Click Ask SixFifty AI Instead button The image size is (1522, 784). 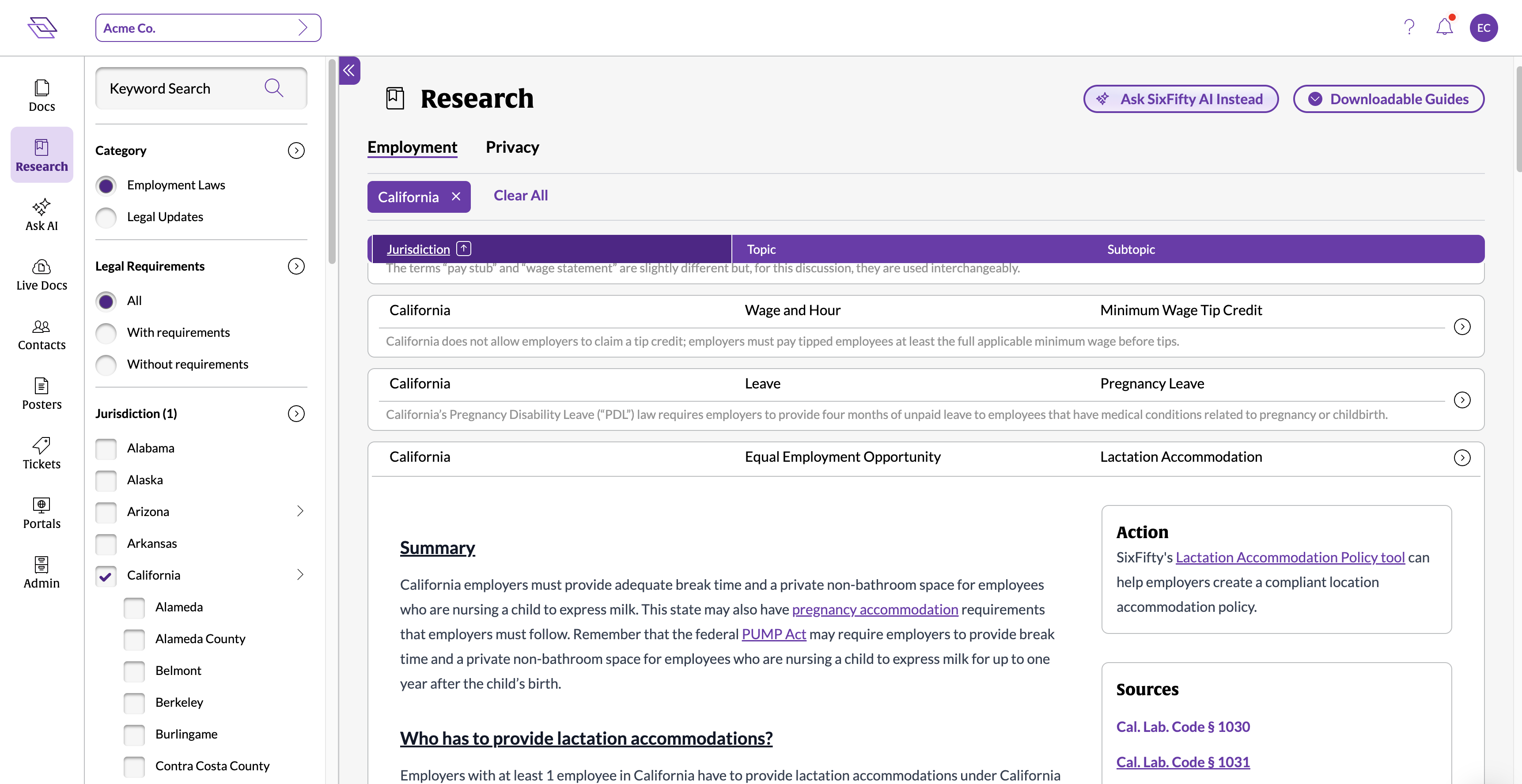pyautogui.click(x=1181, y=99)
